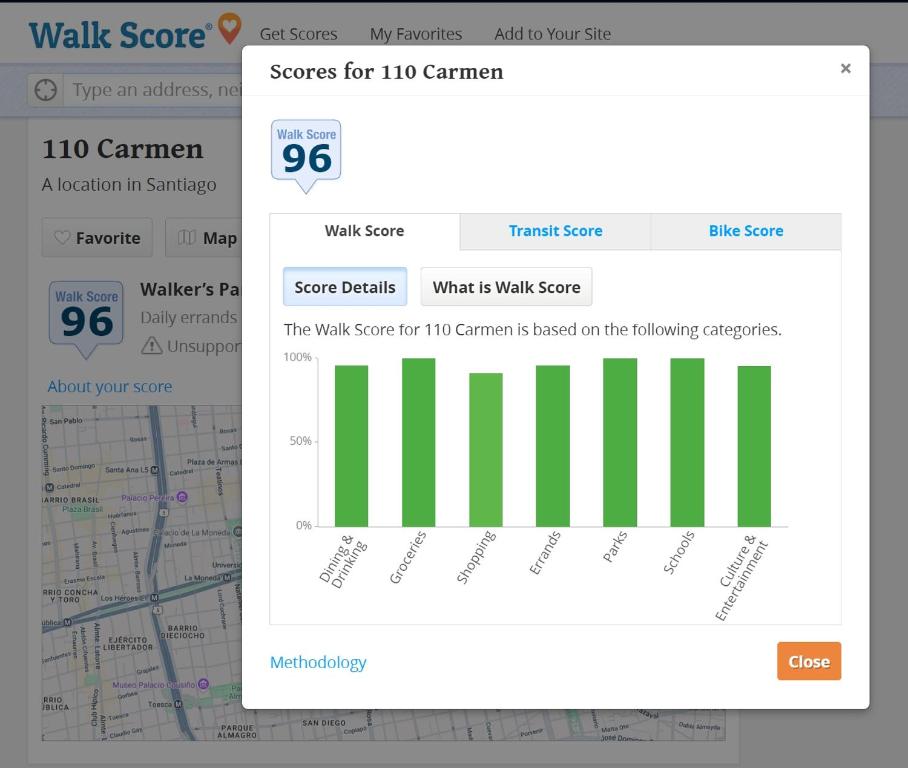This screenshot has width=908, height=768.
Task: Open the About your score link
Action: point(110,387)
